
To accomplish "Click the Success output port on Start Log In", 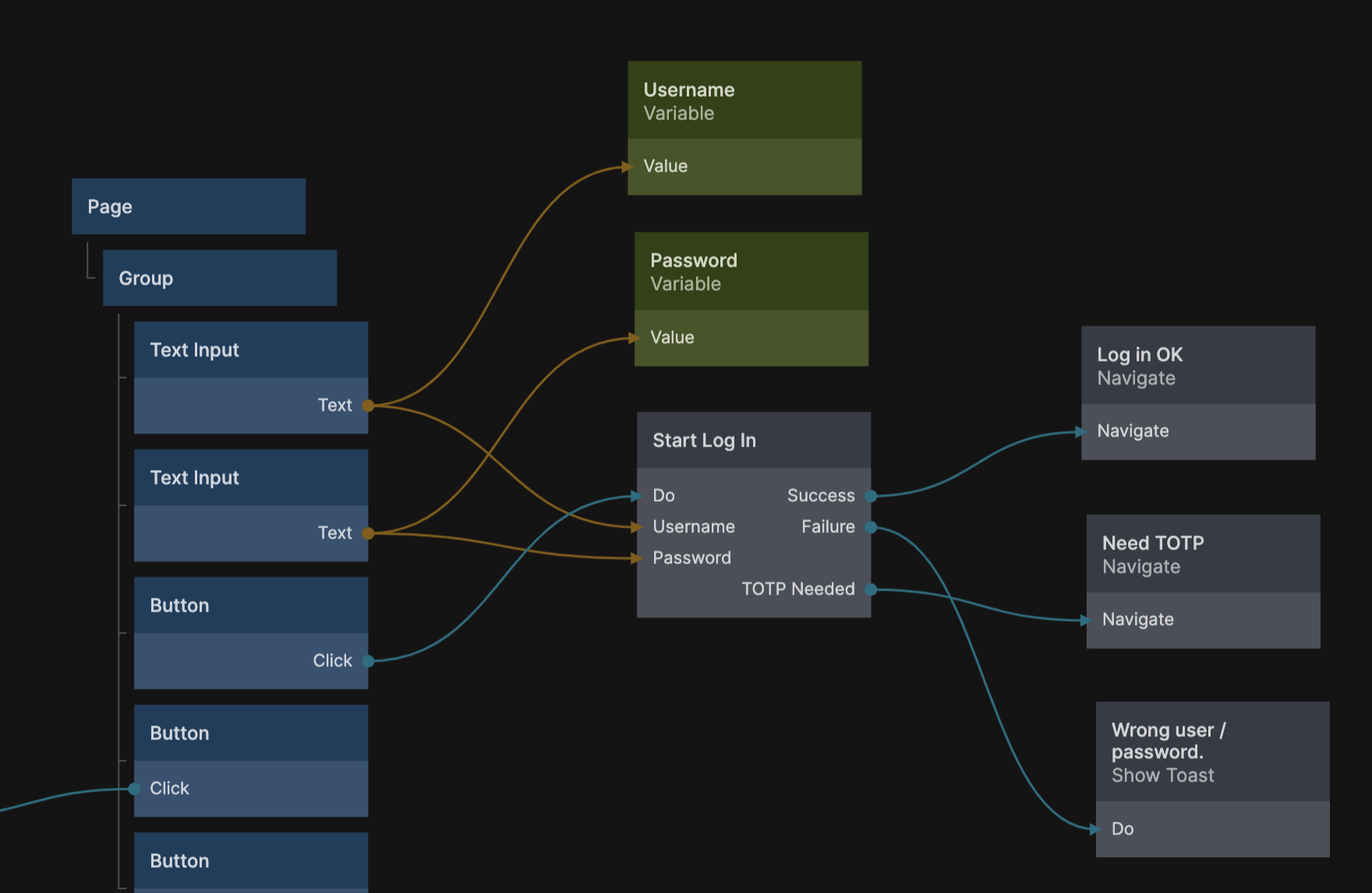I will [871, 496].
